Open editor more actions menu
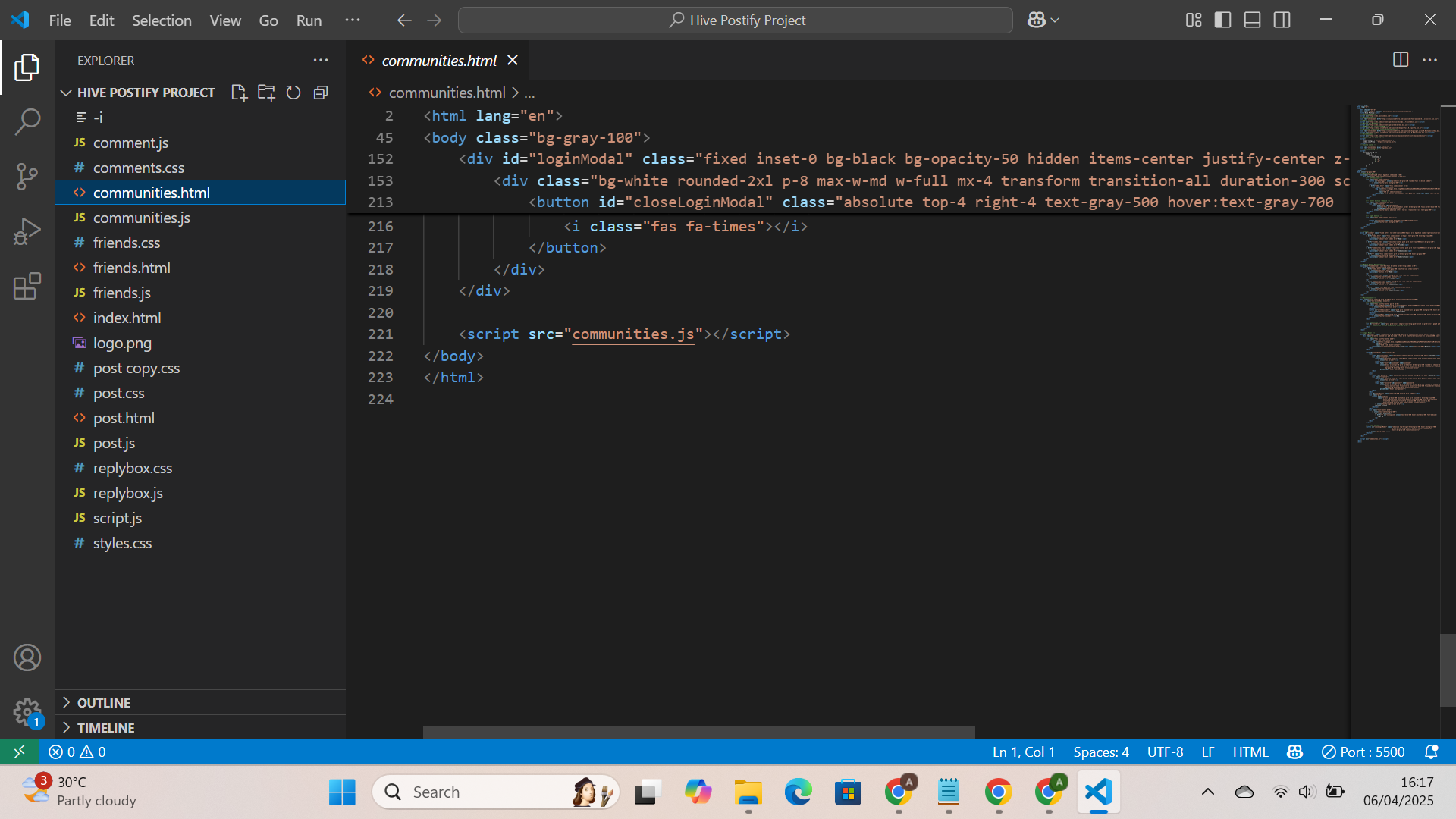The height and width of the screenshot is (819, 1456). coord(1429,60)
